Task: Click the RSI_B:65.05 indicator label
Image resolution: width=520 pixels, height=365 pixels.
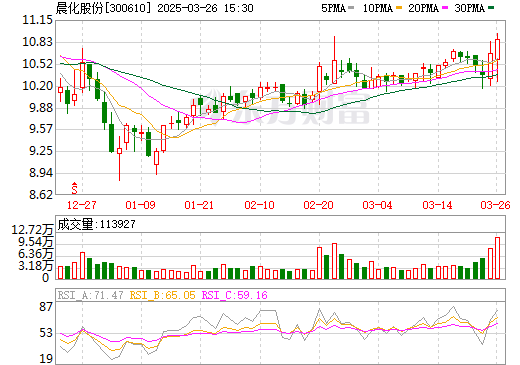Action: pyautogui.click(x=162, y=295)
